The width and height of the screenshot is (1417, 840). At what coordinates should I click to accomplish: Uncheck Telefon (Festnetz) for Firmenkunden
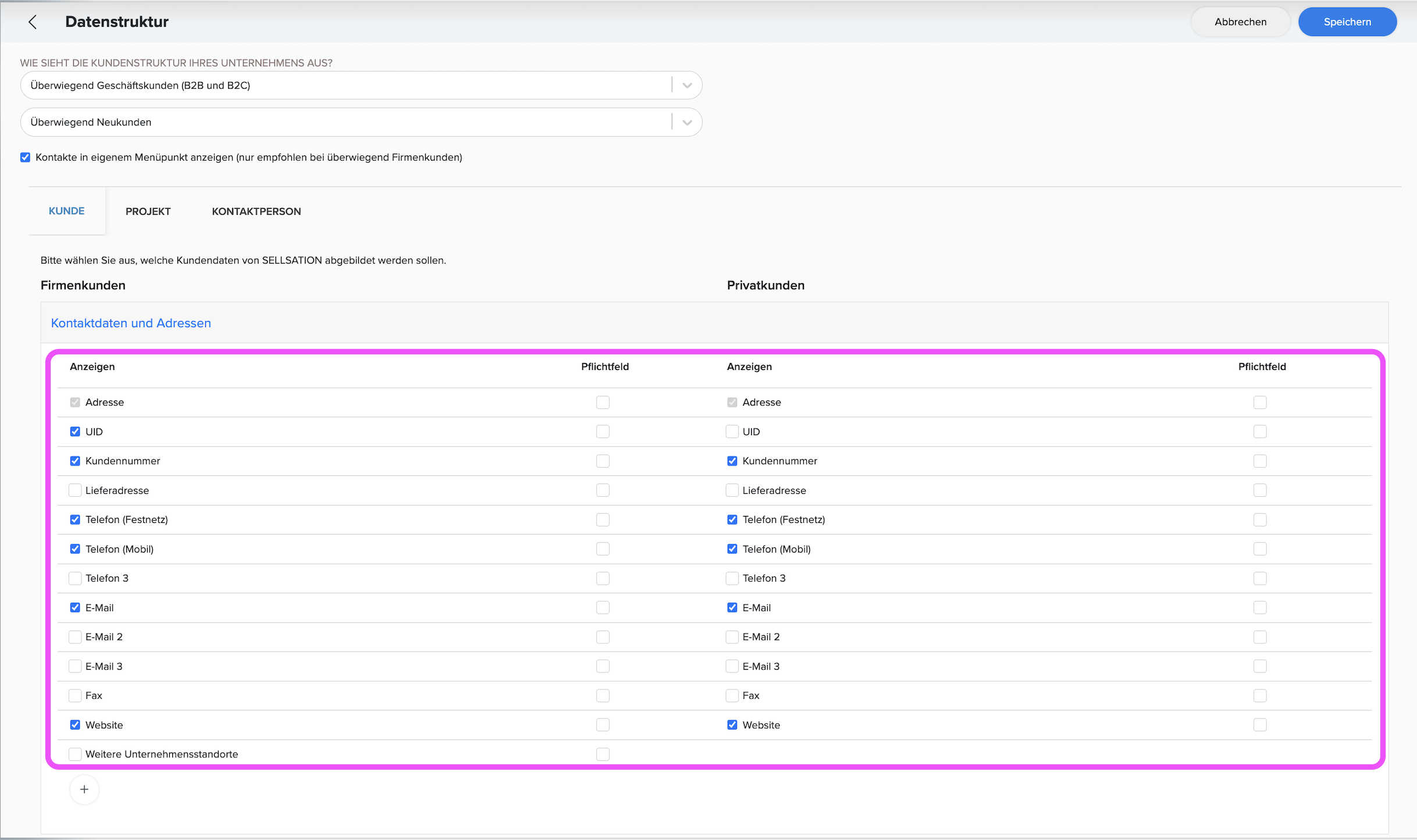pos(75,519)
